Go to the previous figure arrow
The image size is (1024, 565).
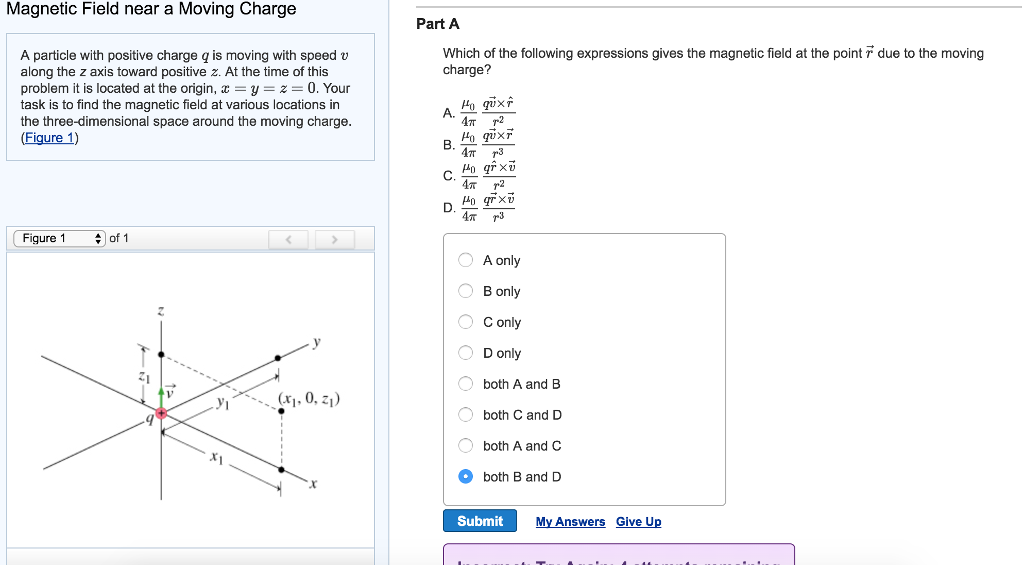click(289, 239)
